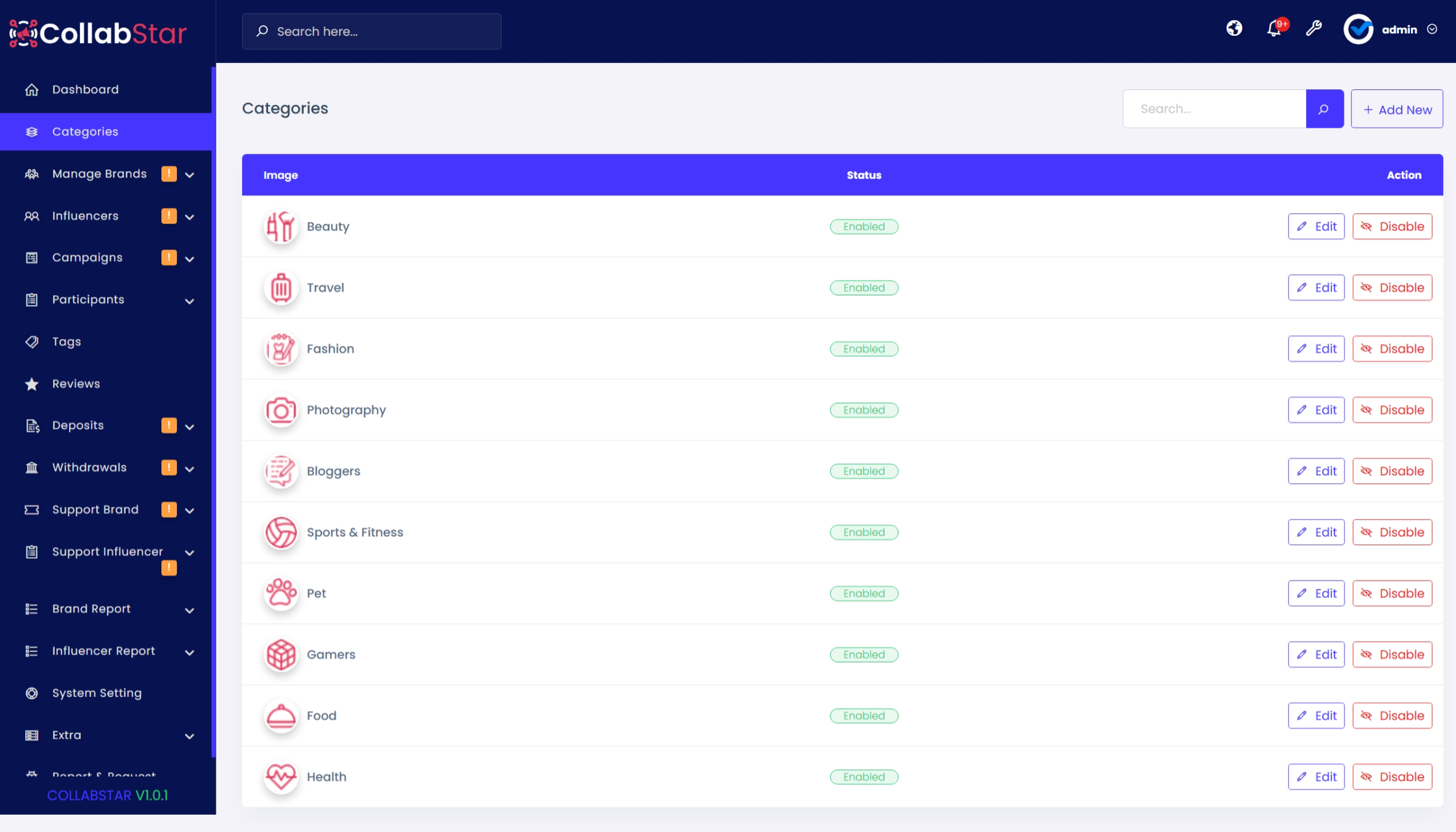Image resolution: width=1456 pixels, height=832 pixels.
Task: Open Tags from the sidebar
Action: (106, 341)
